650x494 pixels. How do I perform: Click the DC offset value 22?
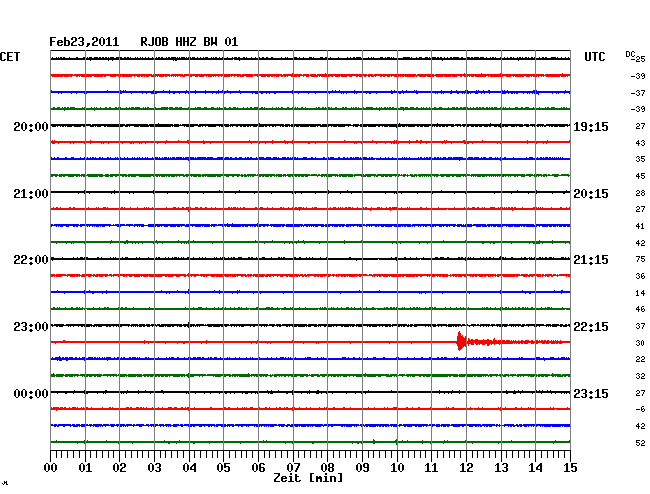click(640, 359)
